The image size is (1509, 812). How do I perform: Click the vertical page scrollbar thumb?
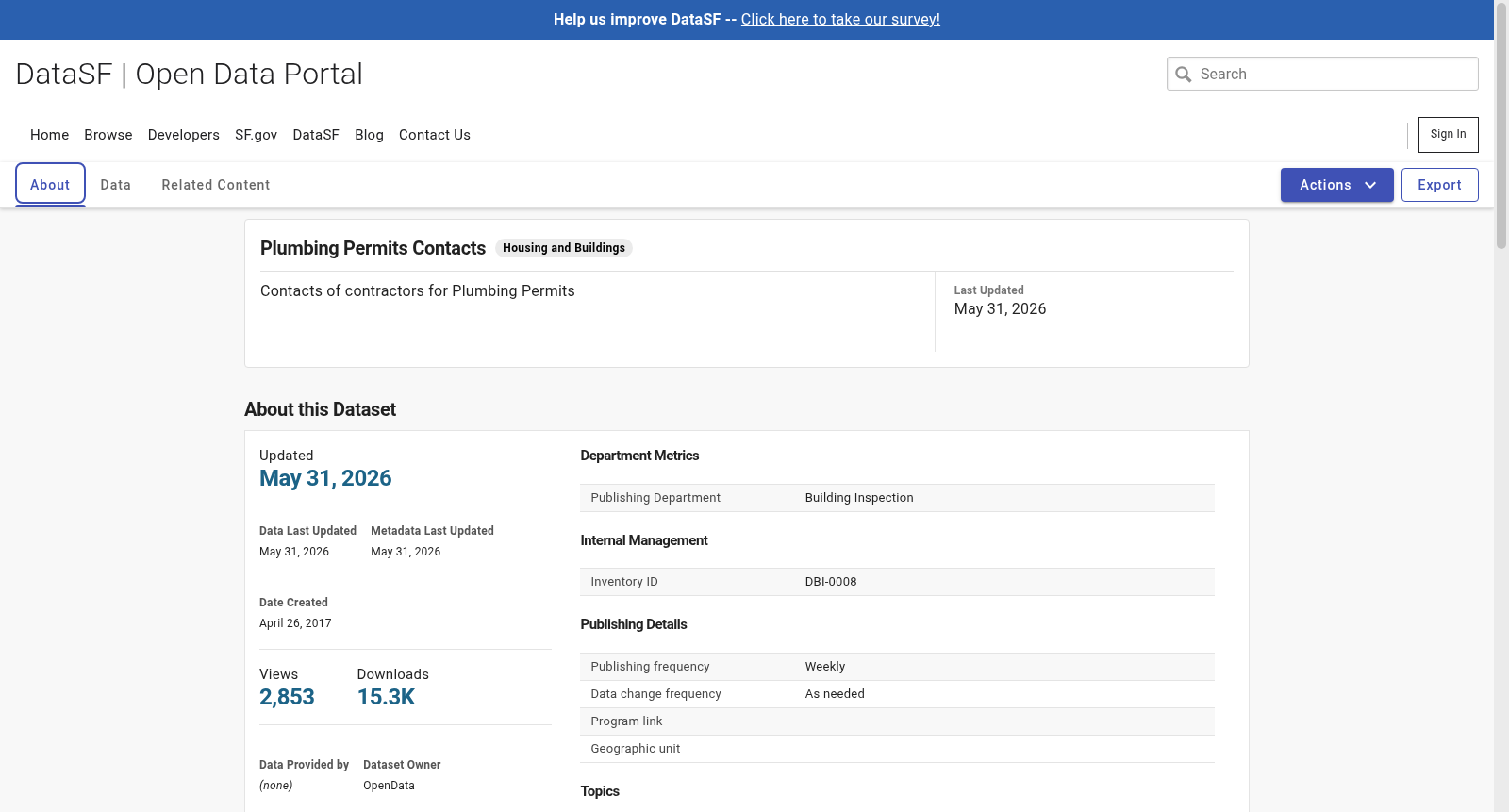1501,126
